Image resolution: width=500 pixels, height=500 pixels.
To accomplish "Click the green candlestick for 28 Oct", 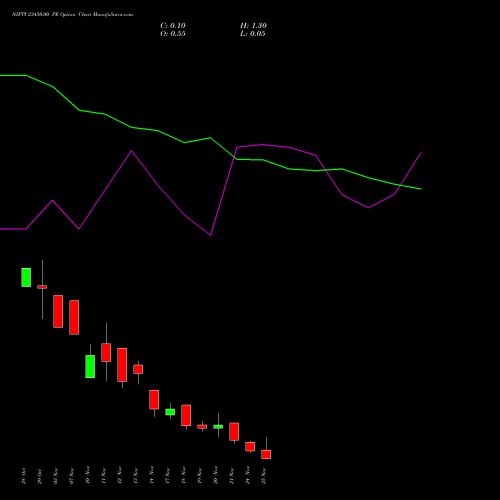I will click(x=26, y=277).
